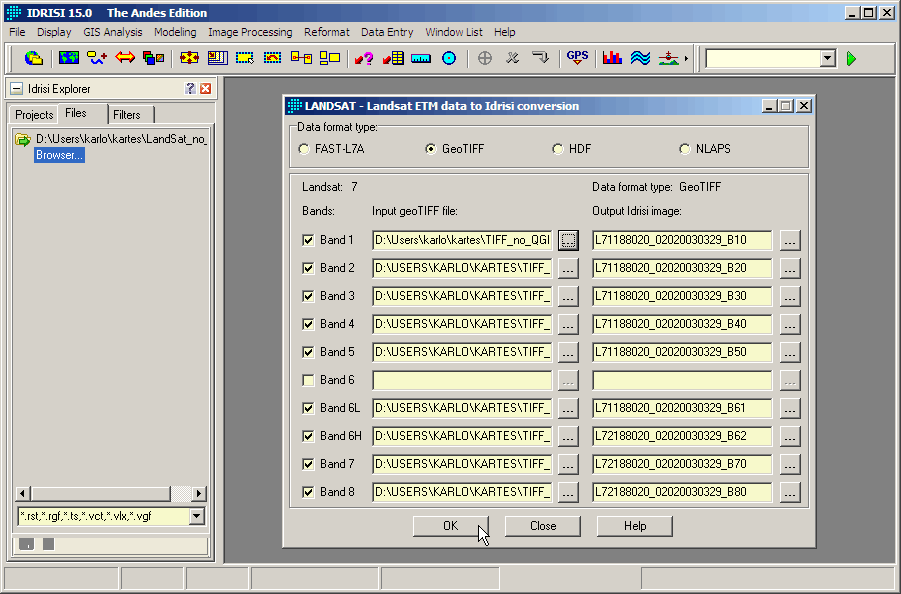Click the cyan circle target toolbar icon
The height and width of the screenshot is (594, 901).
(449, 58)
